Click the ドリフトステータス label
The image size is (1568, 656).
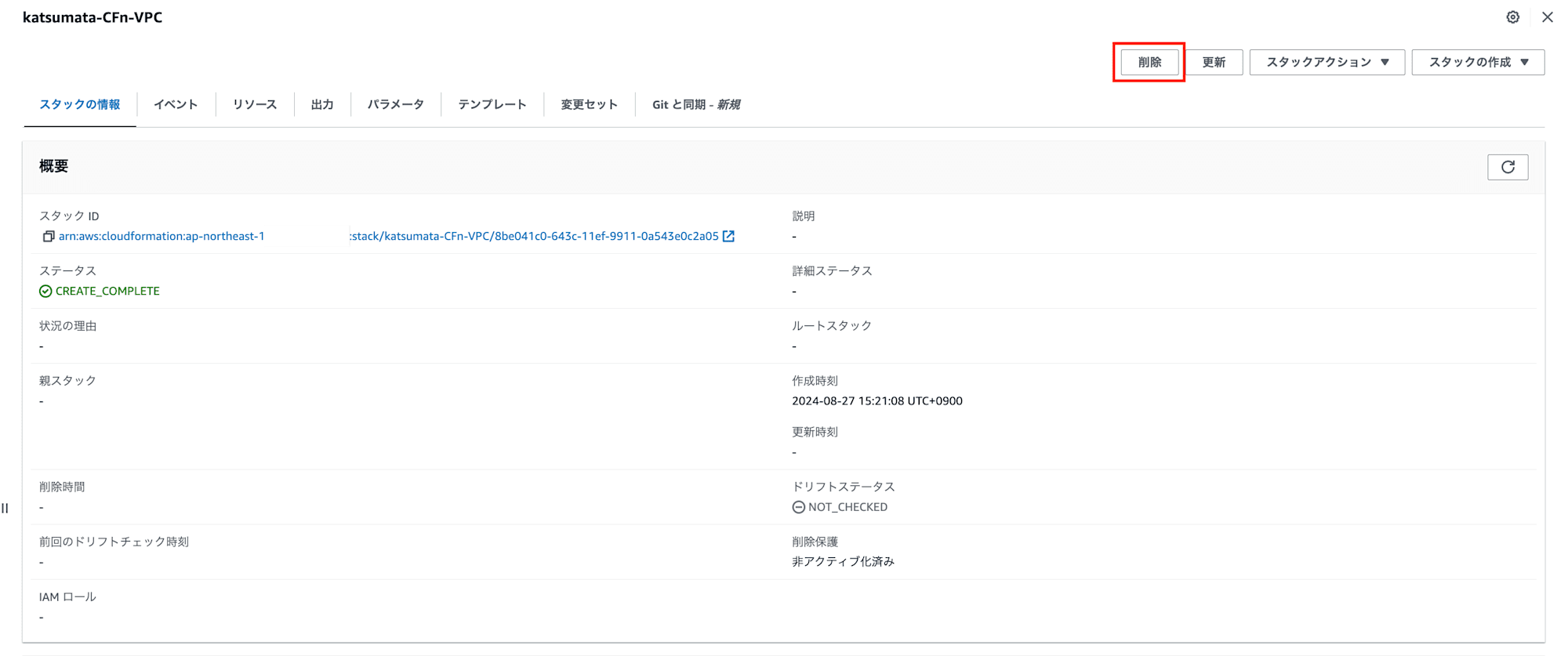844,487
